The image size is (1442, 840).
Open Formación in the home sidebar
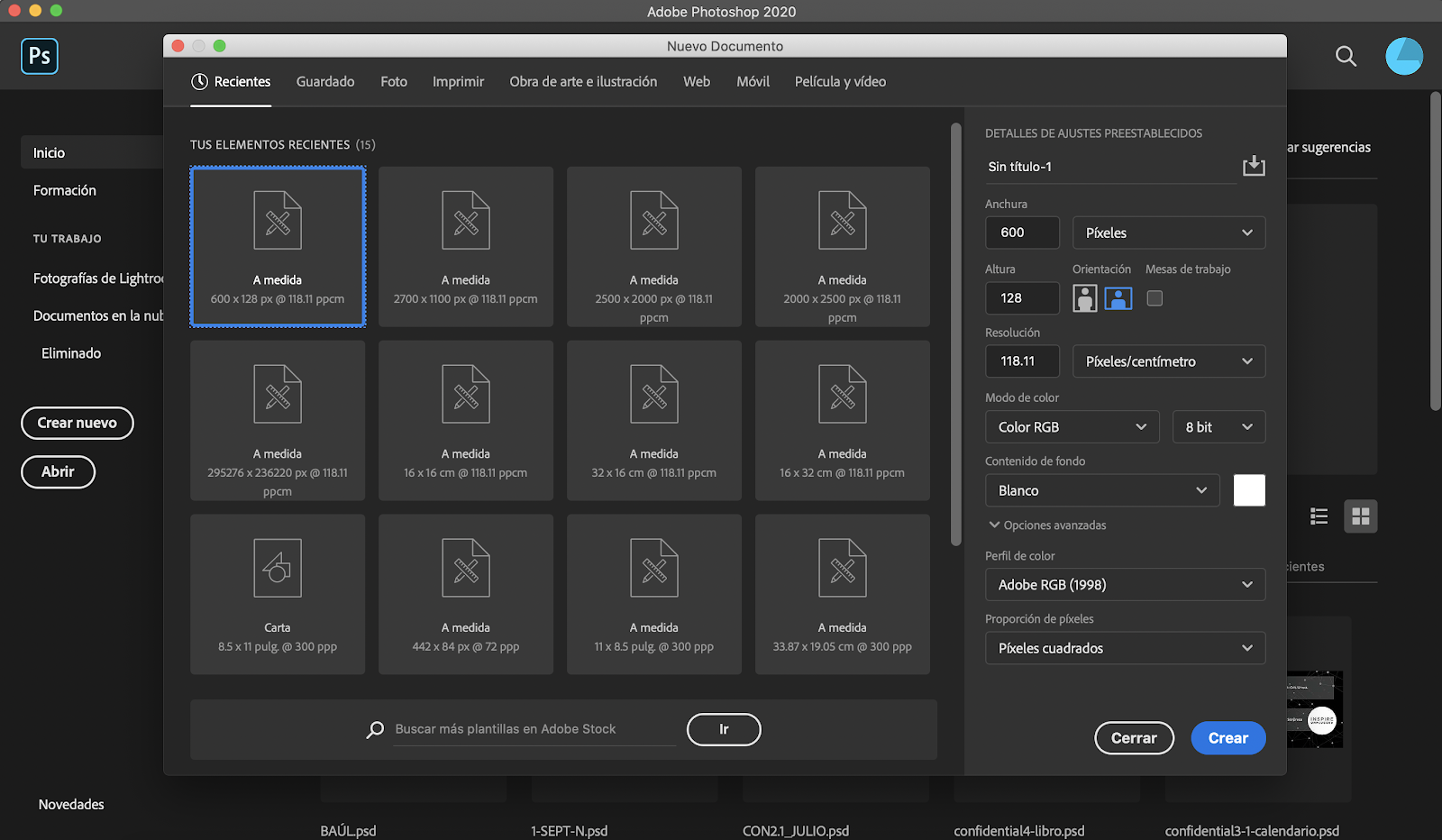[65, 190]
